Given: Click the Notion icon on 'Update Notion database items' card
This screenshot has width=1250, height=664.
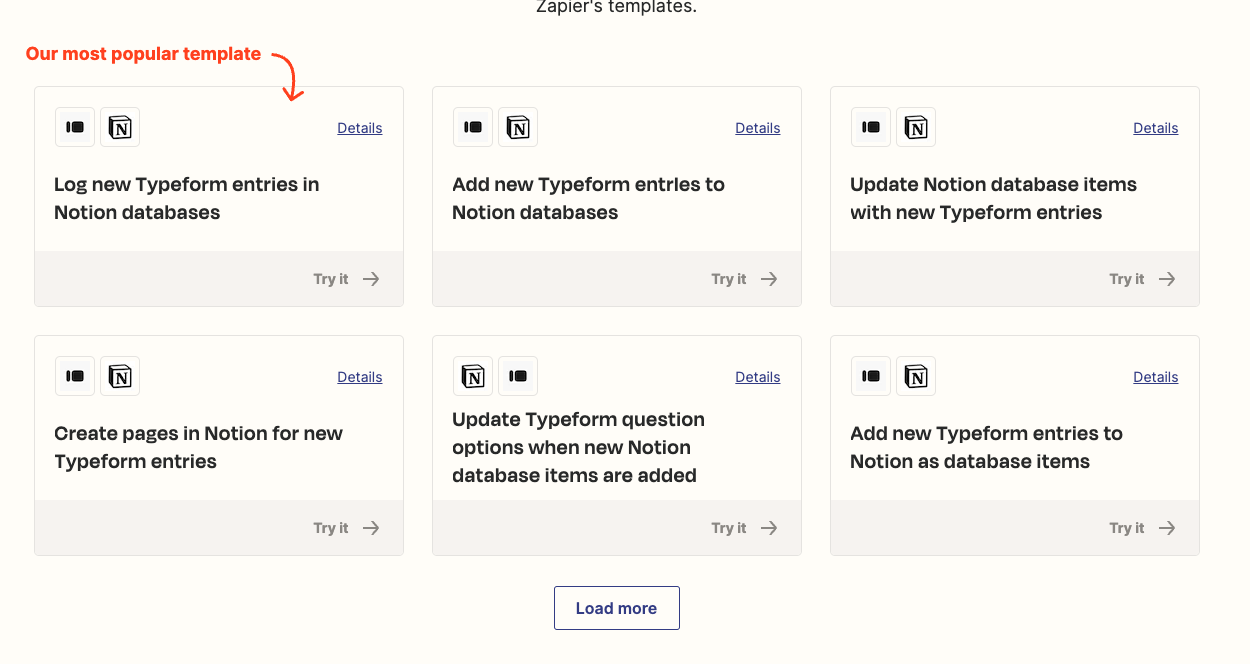Looking at the screenshot, I should point(916,127).
